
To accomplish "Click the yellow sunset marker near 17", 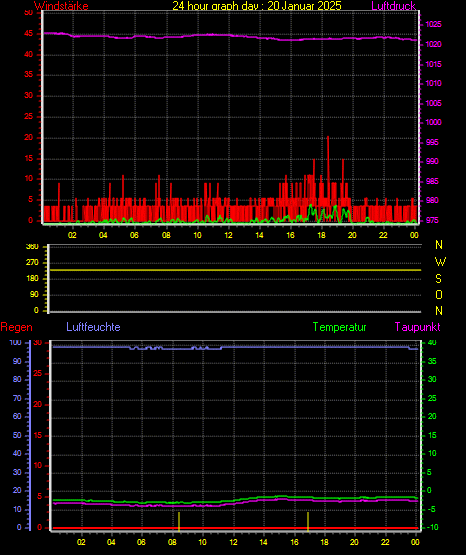I will [308, 521].
